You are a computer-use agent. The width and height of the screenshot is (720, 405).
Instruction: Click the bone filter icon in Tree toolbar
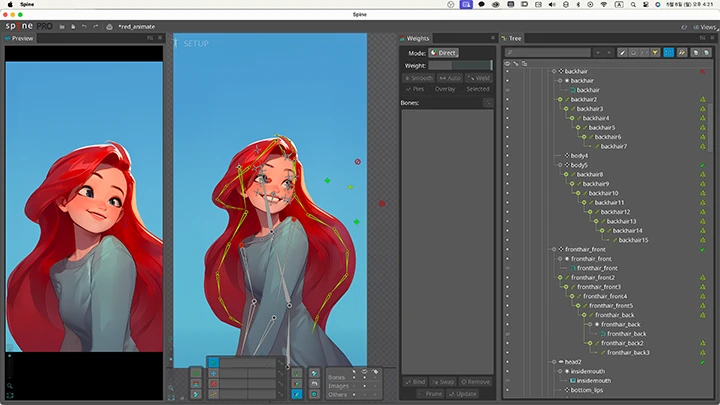(622, 53)
